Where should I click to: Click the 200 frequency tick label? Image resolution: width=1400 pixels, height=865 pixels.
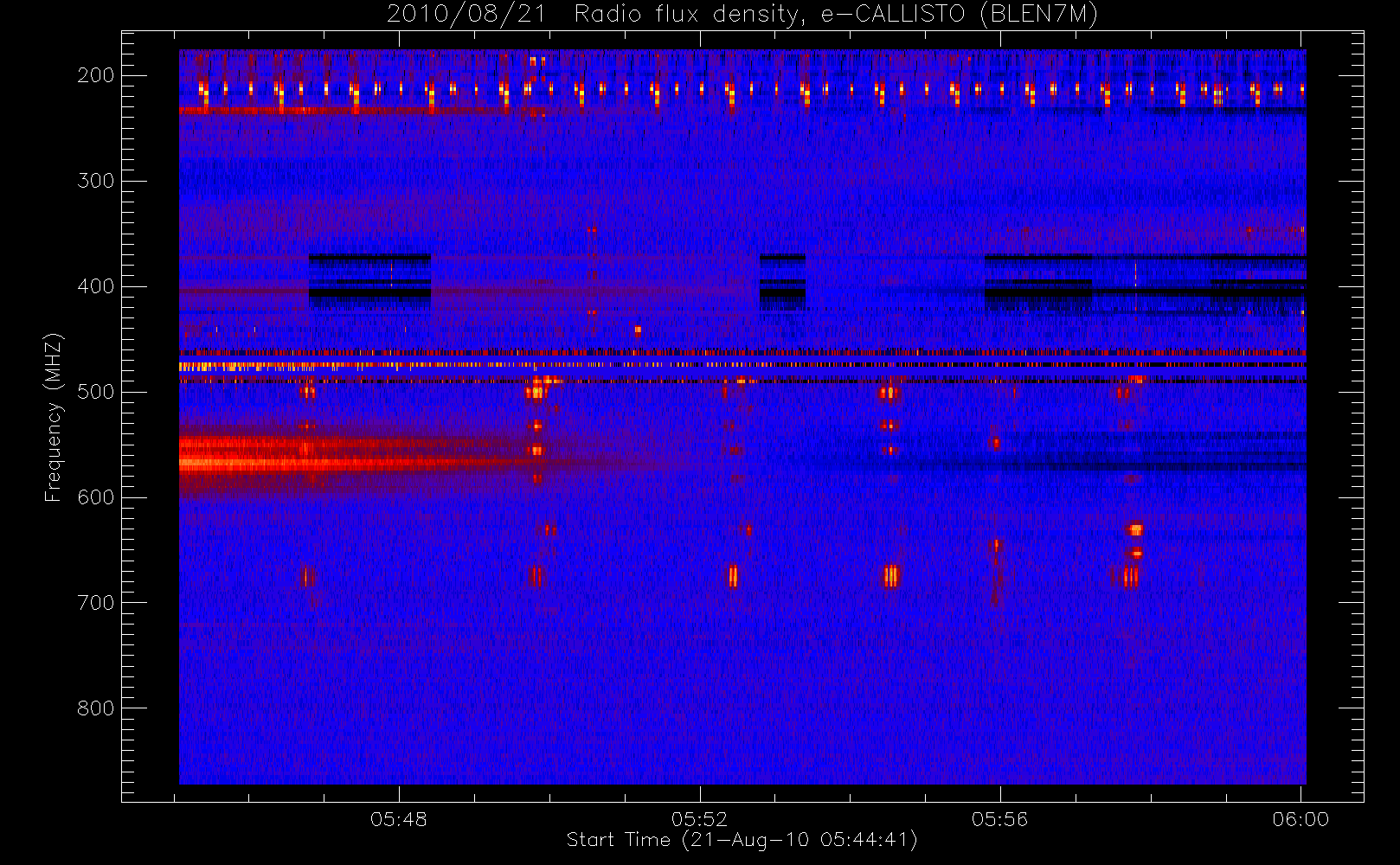pyautogui.click(x=95, y=75)
